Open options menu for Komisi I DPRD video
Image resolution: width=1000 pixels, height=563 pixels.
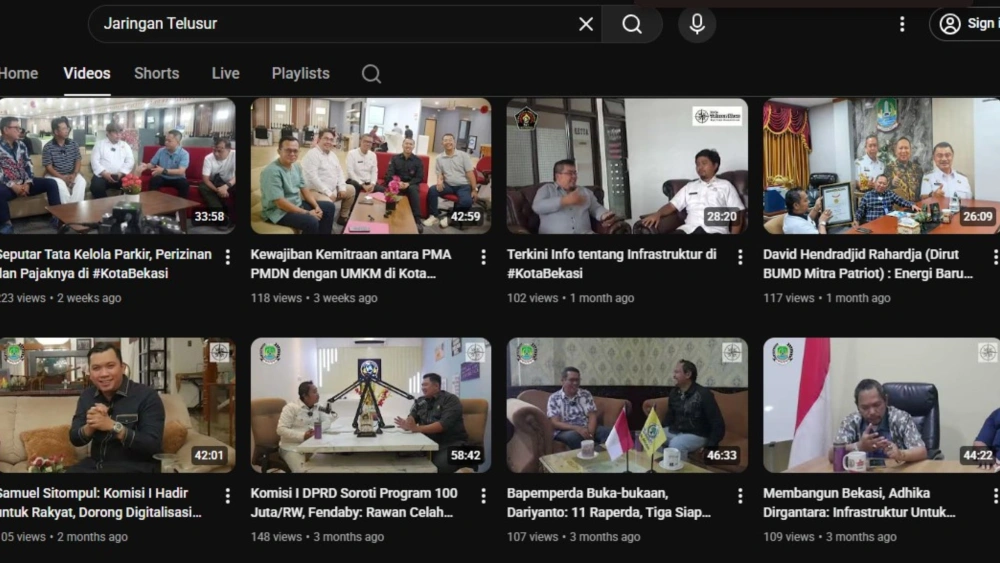click(x=483, y=496)
